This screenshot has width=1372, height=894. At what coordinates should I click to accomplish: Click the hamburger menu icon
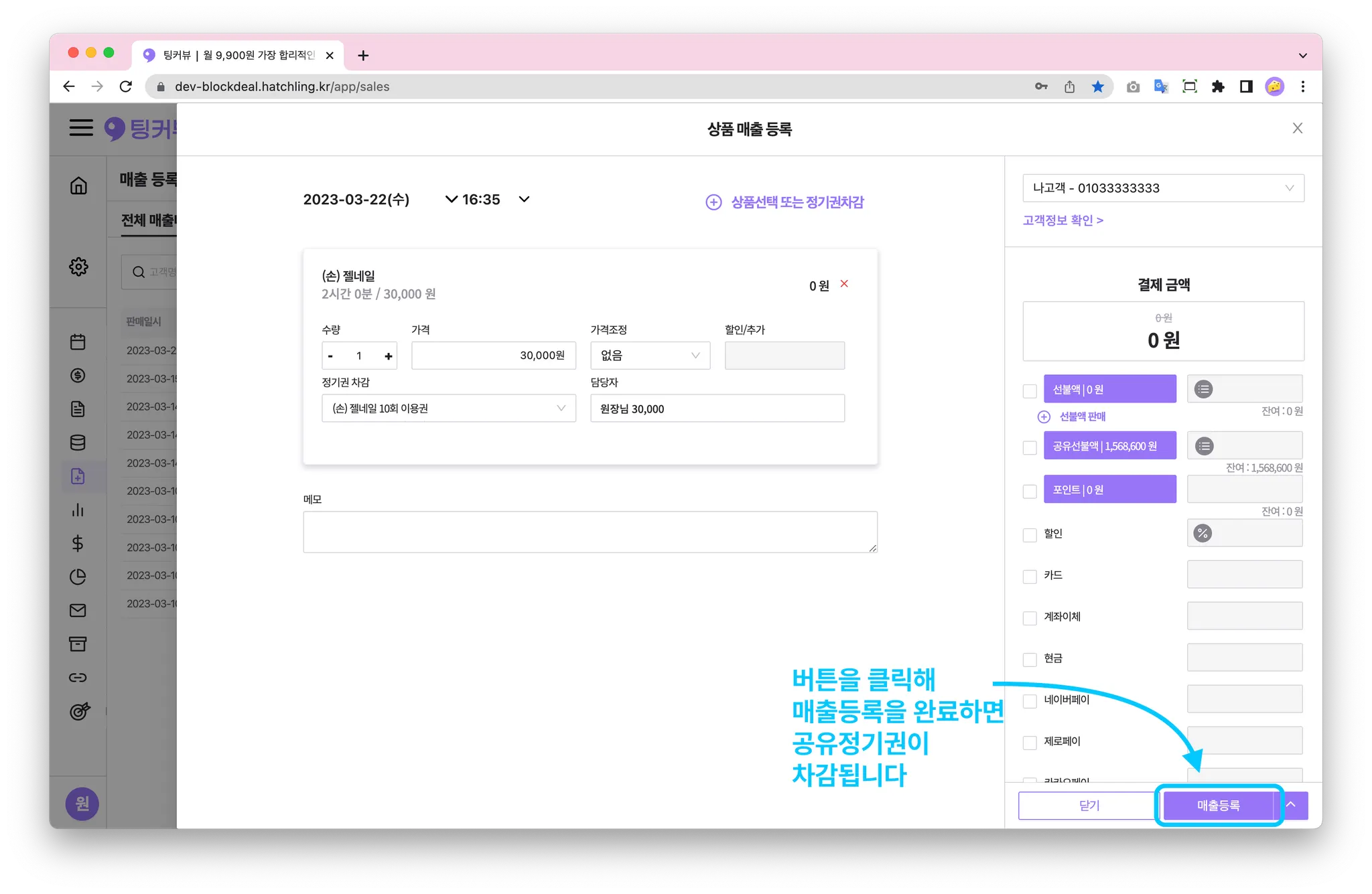point(81,127)
